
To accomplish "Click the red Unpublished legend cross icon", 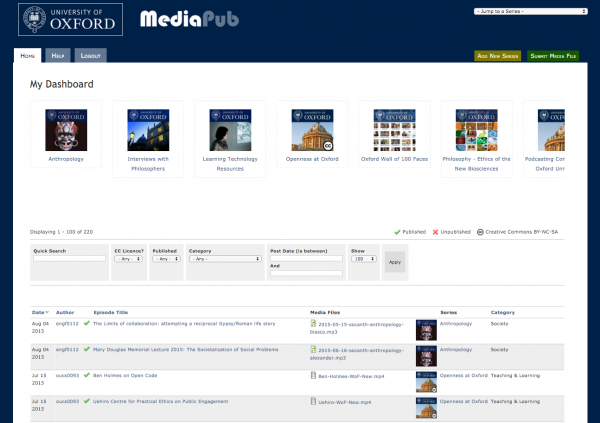I will tap(435, 232).
